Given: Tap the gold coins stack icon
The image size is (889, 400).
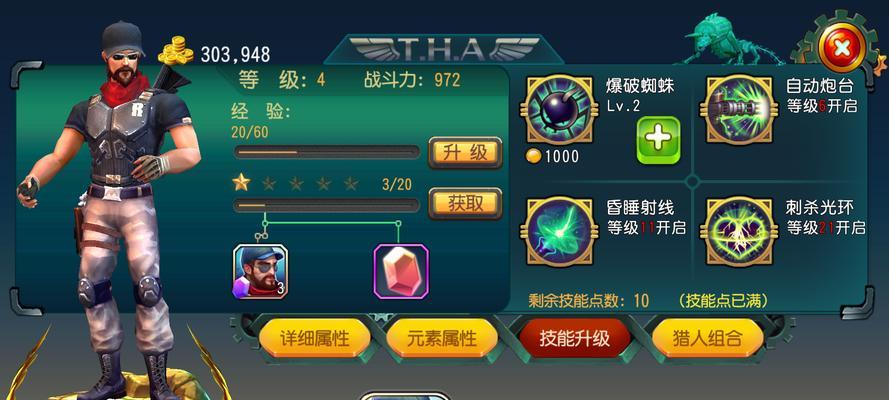Looking at the screenshot, I should coord(175,50).
